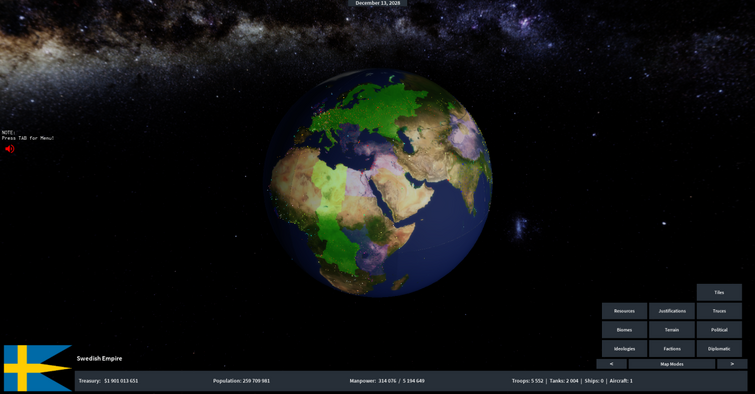Collapse the Map Modes panel header

[672, 364]
